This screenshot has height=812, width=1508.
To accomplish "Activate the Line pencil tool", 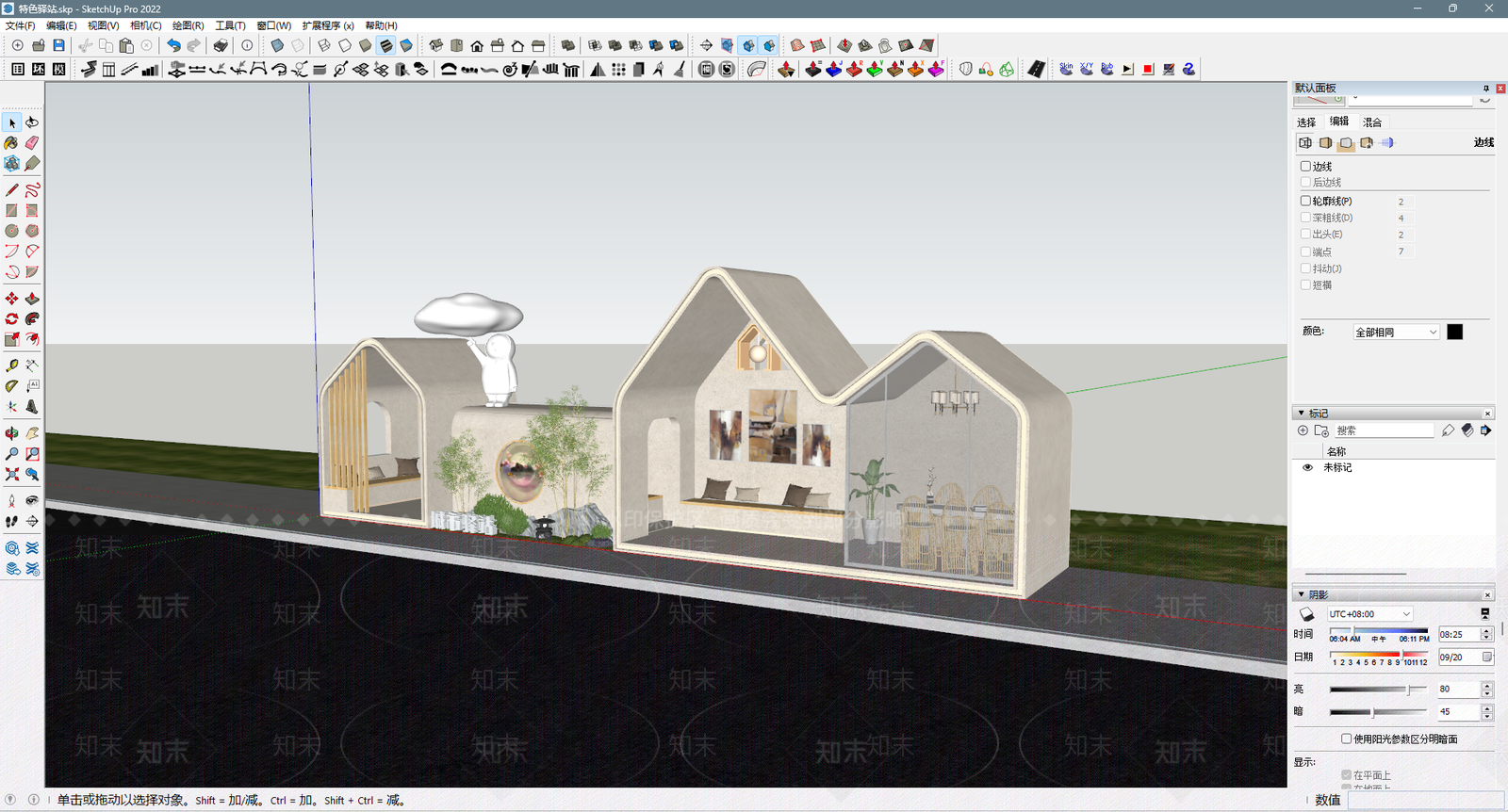I will 12,189.
